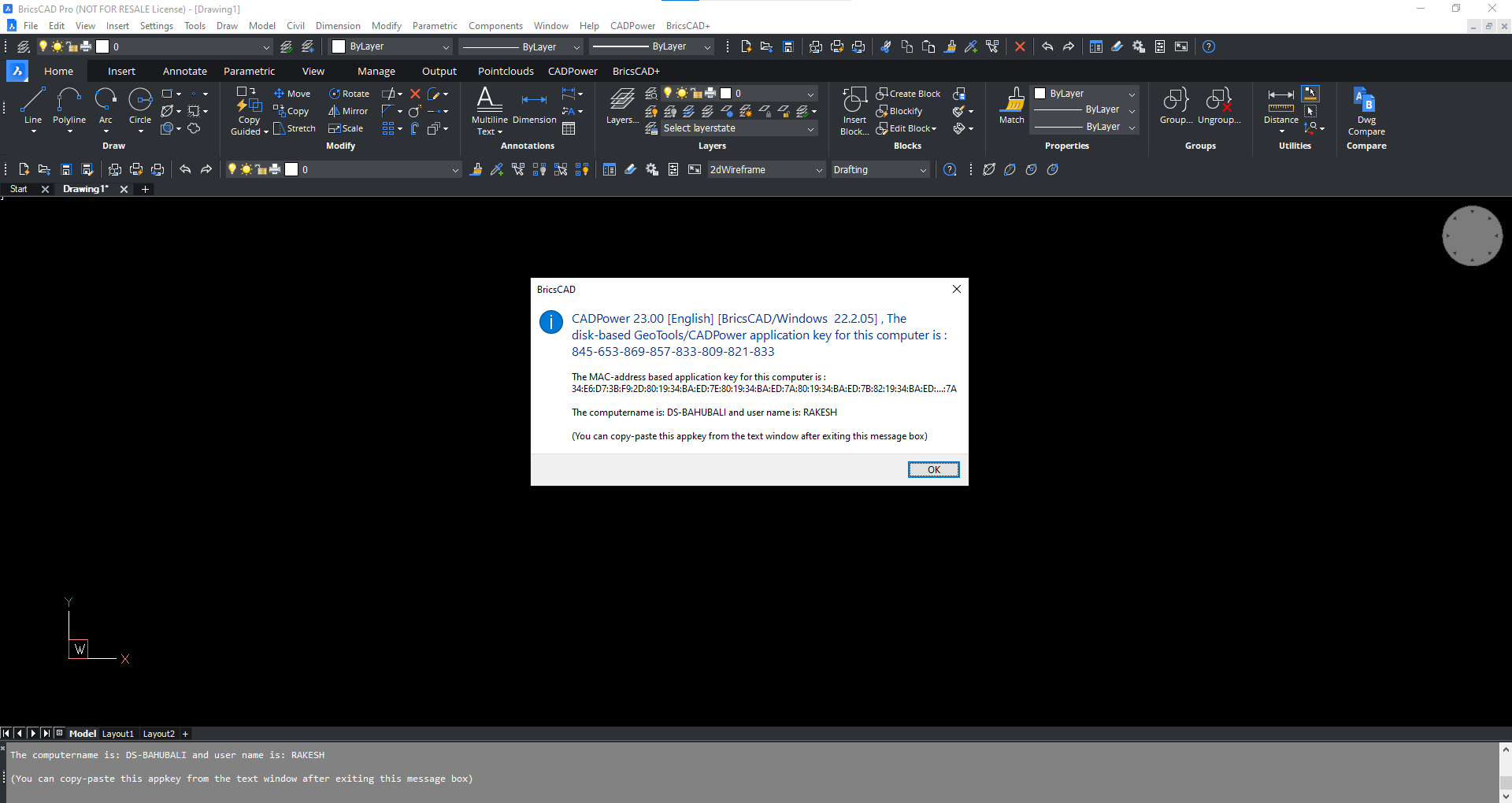Select the Arc tool
Viewport: 1512px width, 803px height.
click(x=106, y=105)
